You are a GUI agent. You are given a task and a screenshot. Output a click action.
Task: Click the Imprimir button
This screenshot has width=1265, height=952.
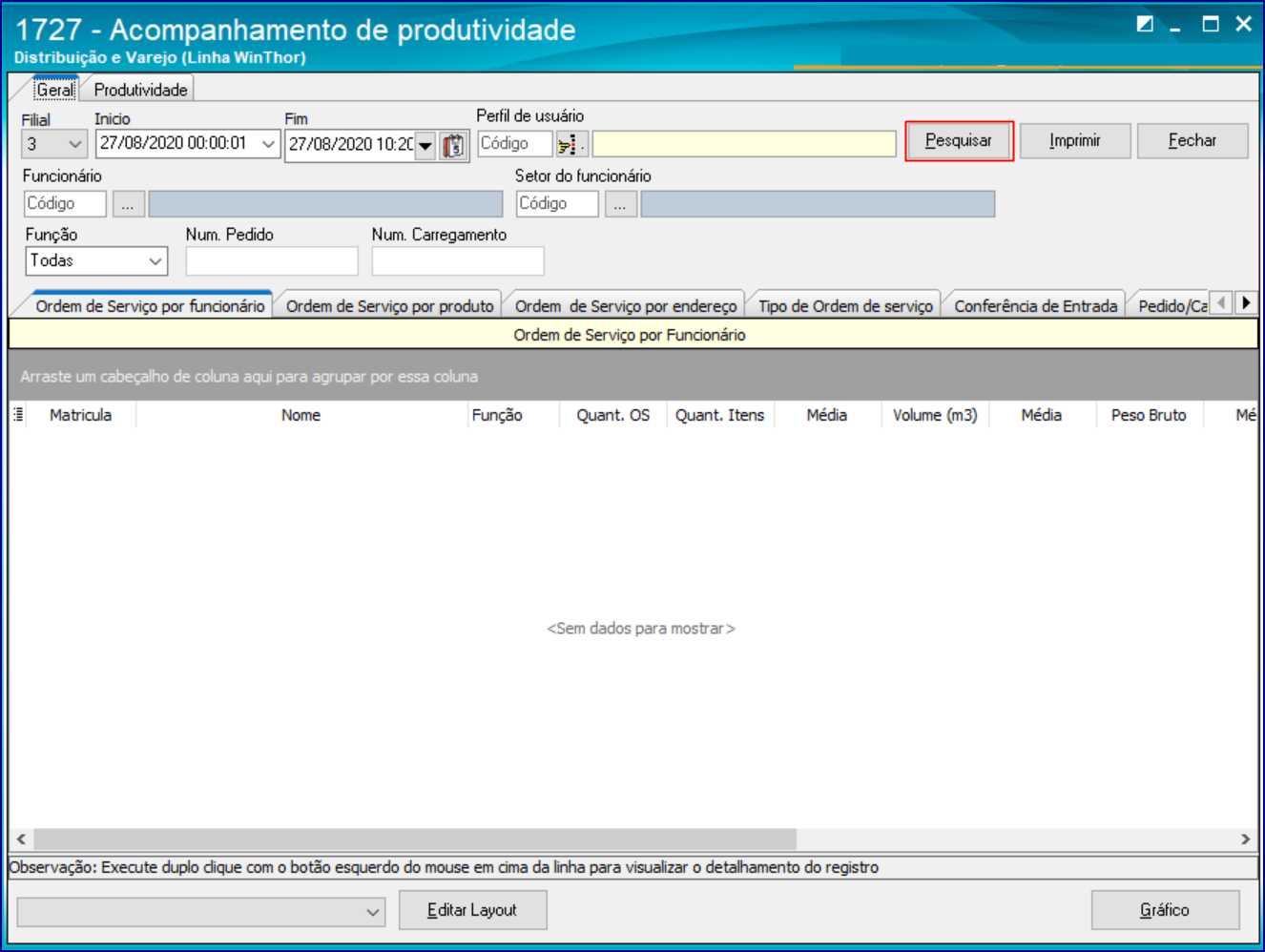[1075, 141]
